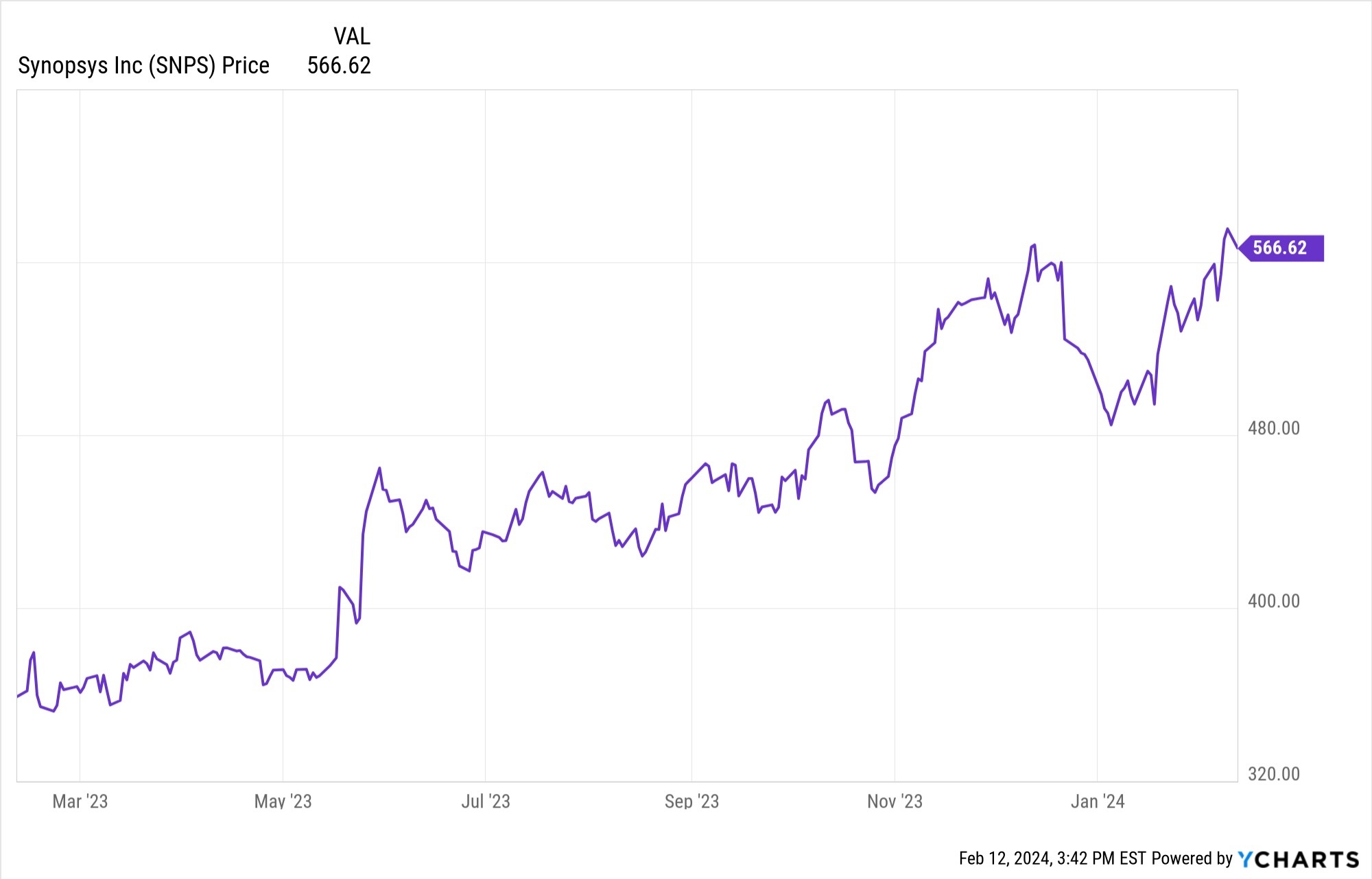Click the Jan '24 x-axis label
This screenshot has height=879, width=1372.
click(x=1098, y=801)
